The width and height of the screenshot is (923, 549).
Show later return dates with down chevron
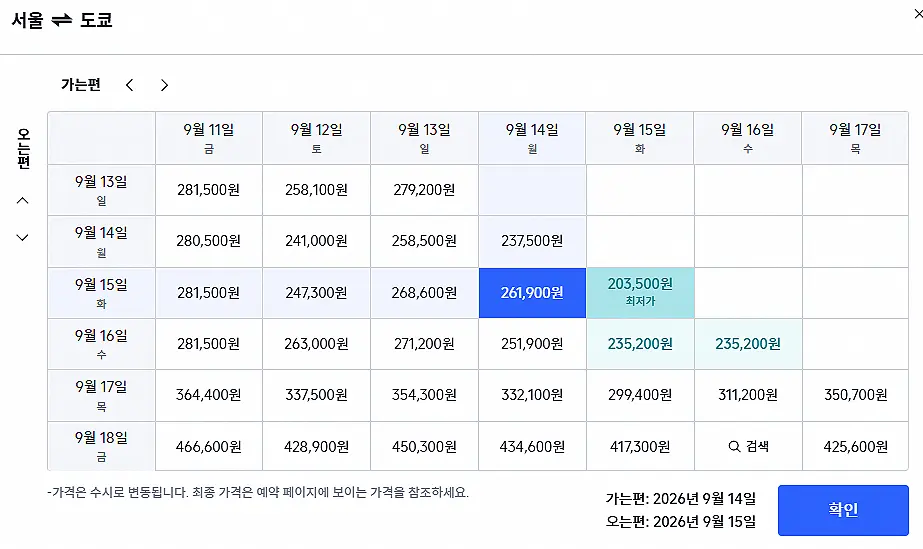(x=22, y=238)
